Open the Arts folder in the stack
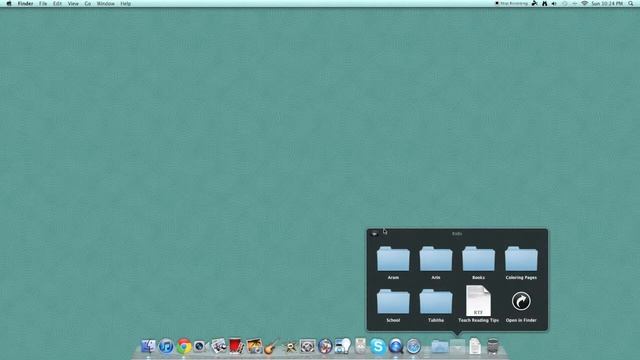Image resolution: width=640 pixels, height=360 pixels. (436, 259)
